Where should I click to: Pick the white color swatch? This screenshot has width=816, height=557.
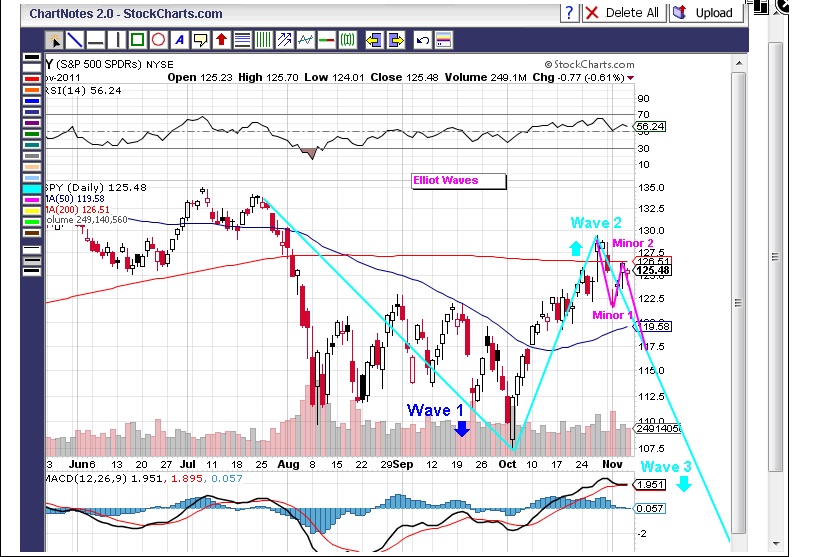32,68
